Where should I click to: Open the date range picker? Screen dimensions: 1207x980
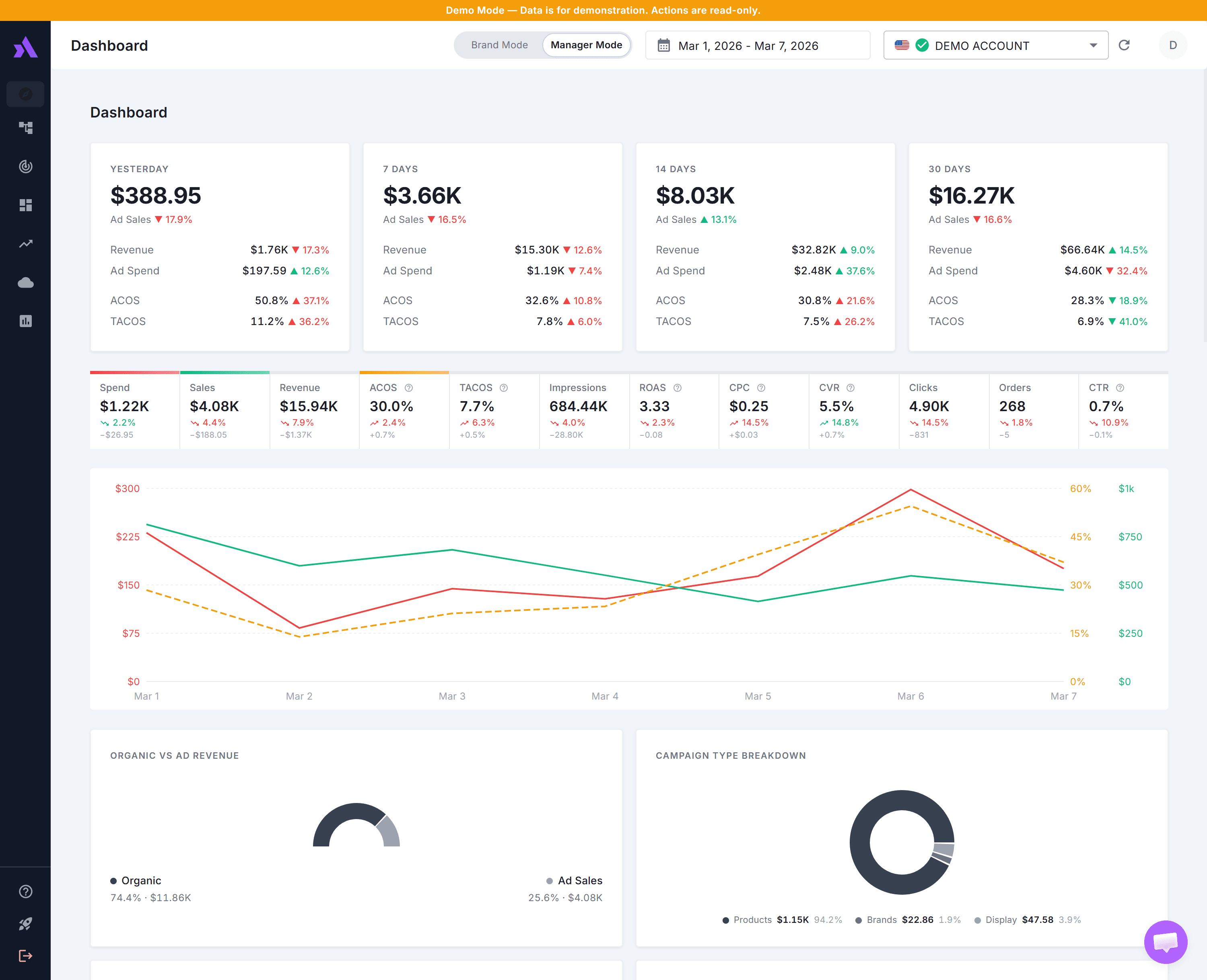coord(757,45)
